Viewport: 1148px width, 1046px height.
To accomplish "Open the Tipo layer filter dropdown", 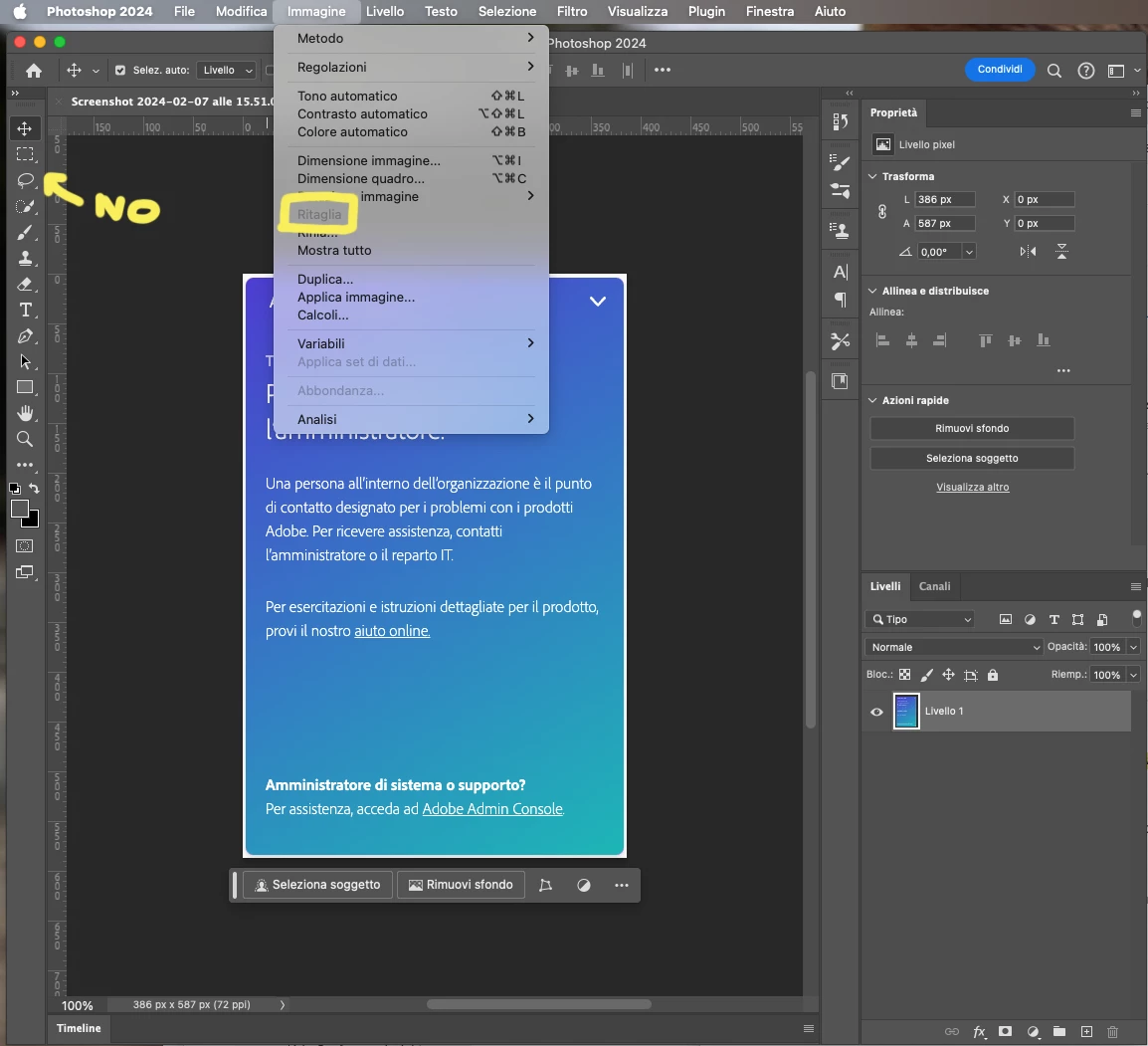I will [921, 620].
